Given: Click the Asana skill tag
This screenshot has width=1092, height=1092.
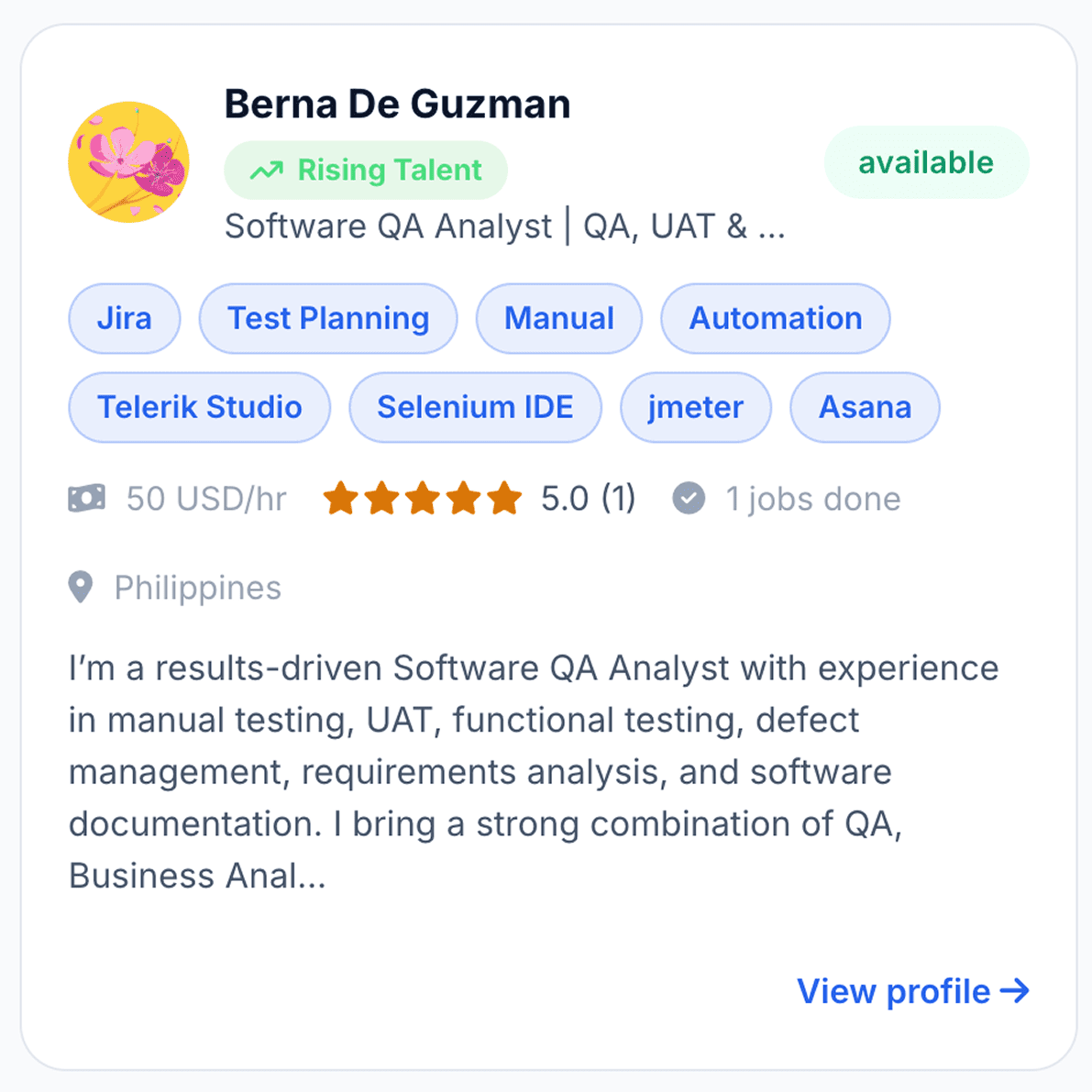Looking at the screenshot, I should (x=865, y=407).
